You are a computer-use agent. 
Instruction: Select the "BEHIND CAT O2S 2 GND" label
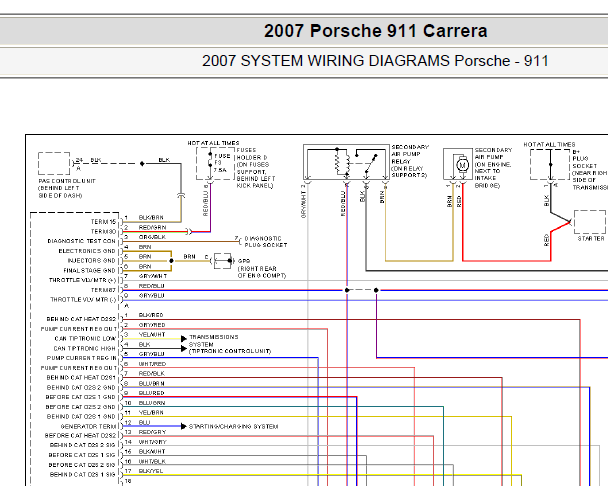tap(81, 387)
